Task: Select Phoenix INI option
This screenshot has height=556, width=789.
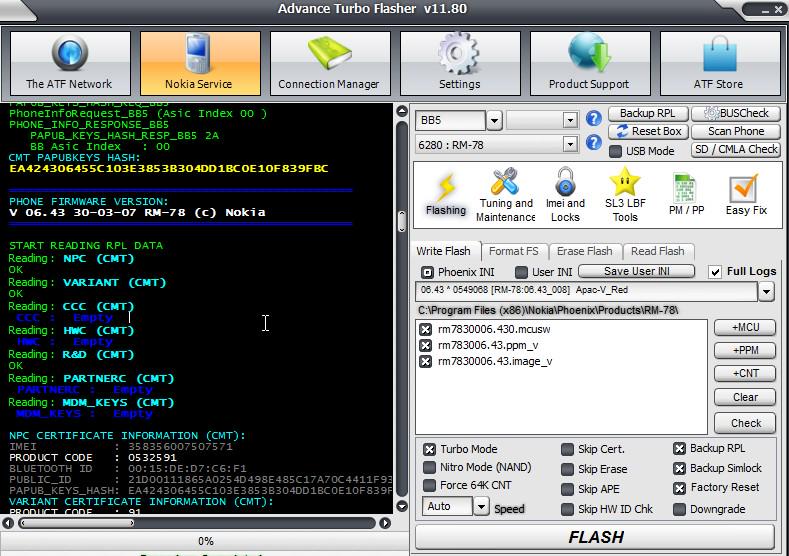Action: (x=427, y=272)
